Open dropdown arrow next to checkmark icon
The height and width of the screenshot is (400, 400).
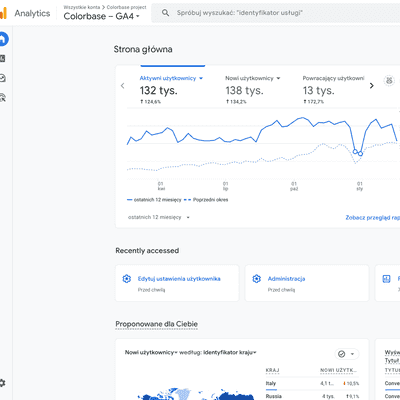click(x=352, y=354)
